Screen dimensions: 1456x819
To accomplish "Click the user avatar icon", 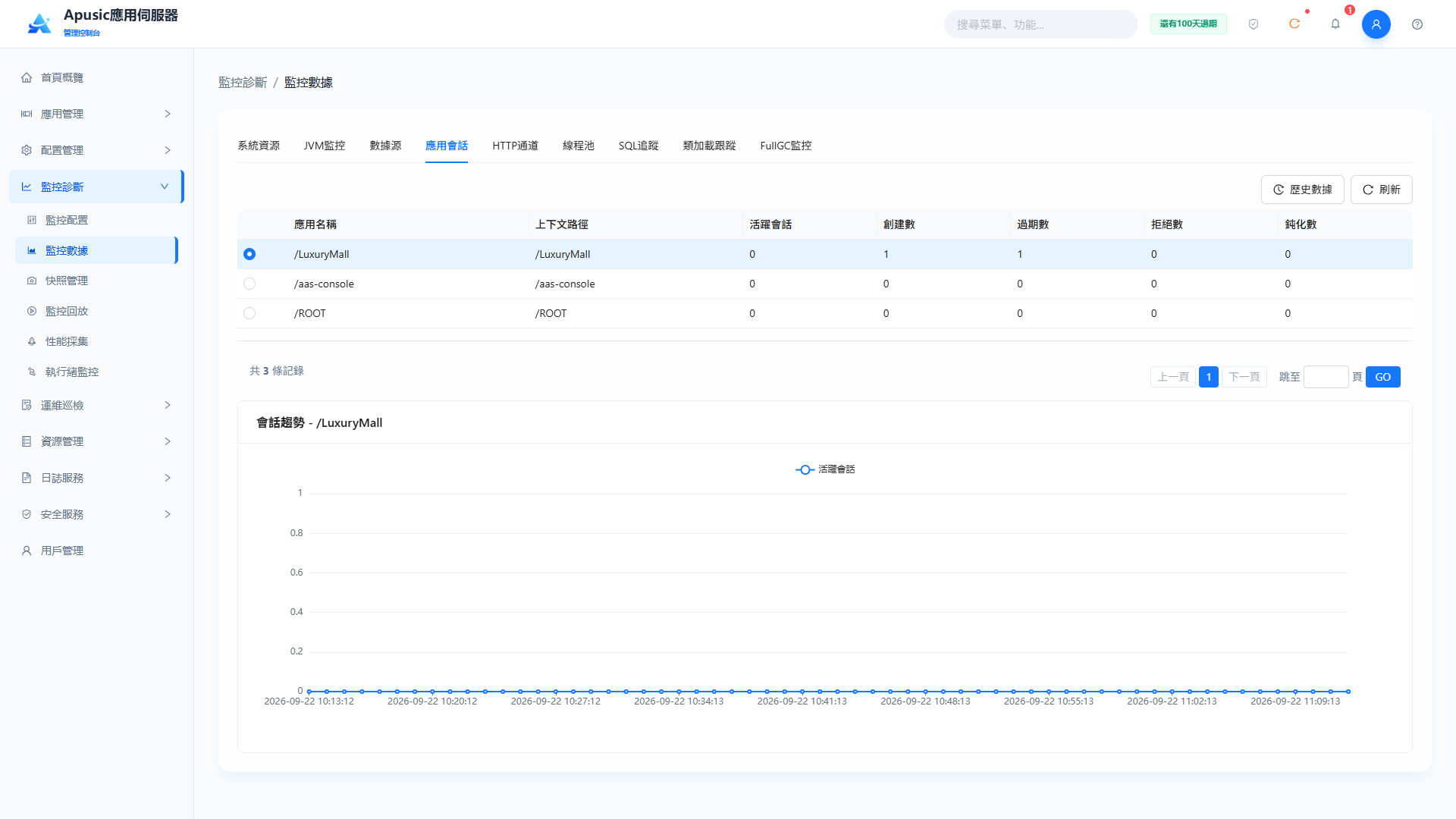I will [x=1376, y=24].
